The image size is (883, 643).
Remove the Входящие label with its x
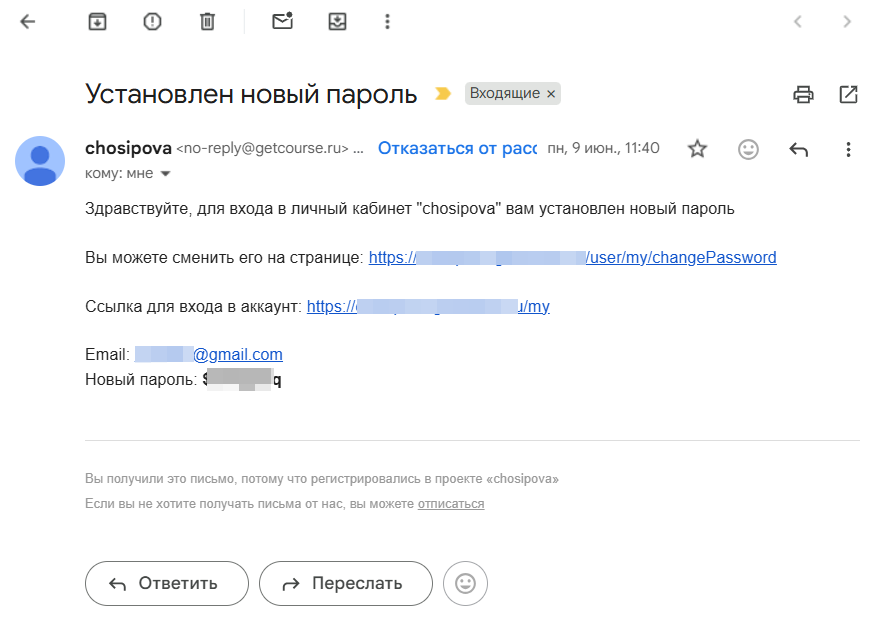551,93
